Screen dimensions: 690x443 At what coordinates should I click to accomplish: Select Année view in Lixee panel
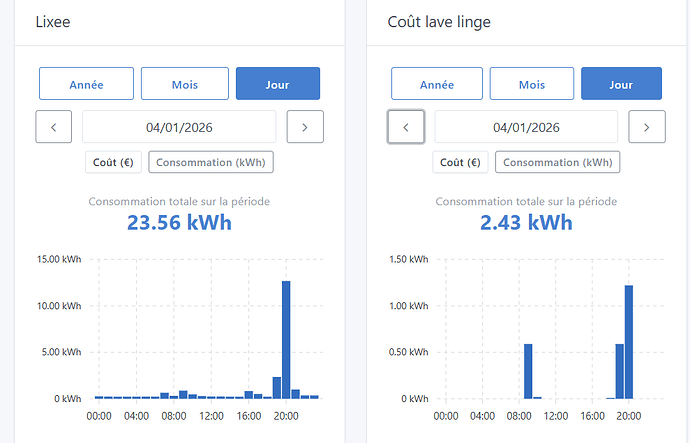pyautogui.click(x=86, y=84)
